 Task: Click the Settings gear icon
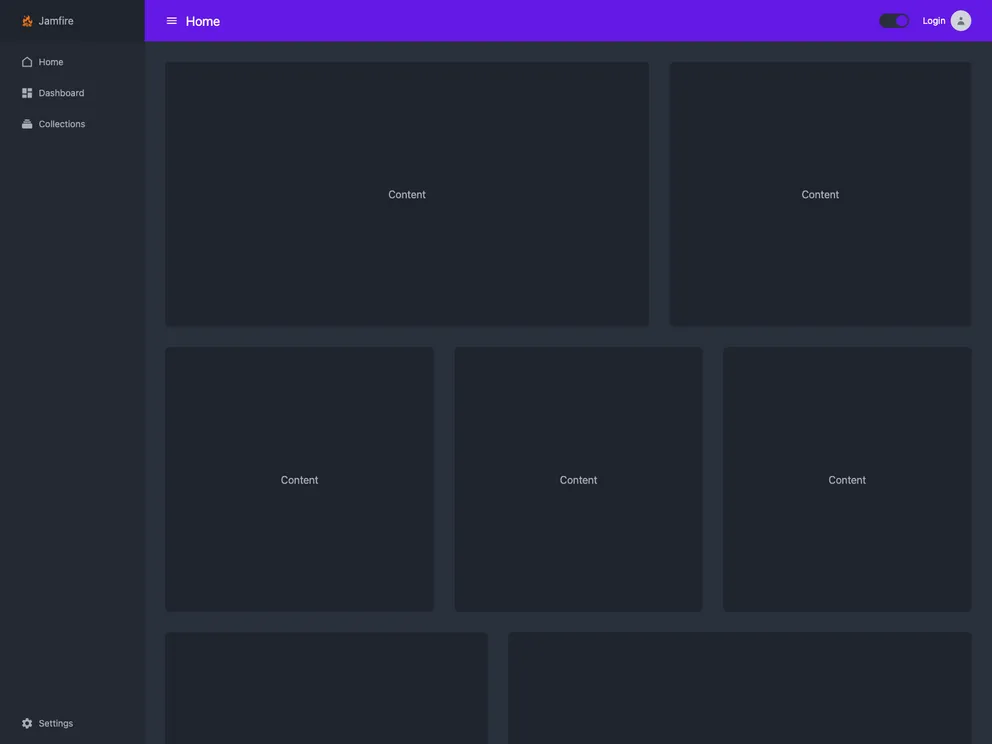pyautogui.click(x=27, y=723)
